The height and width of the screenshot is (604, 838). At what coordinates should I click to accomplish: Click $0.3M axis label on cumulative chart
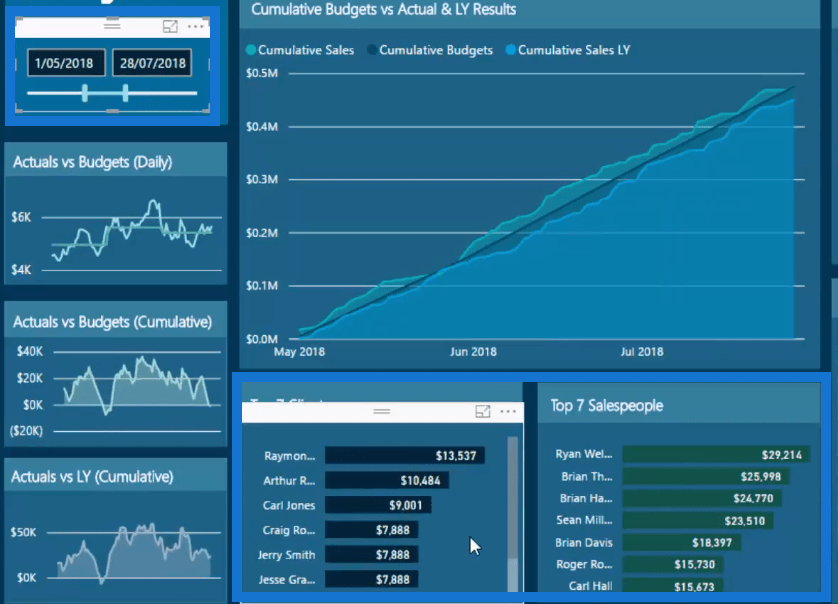(262, 179)
